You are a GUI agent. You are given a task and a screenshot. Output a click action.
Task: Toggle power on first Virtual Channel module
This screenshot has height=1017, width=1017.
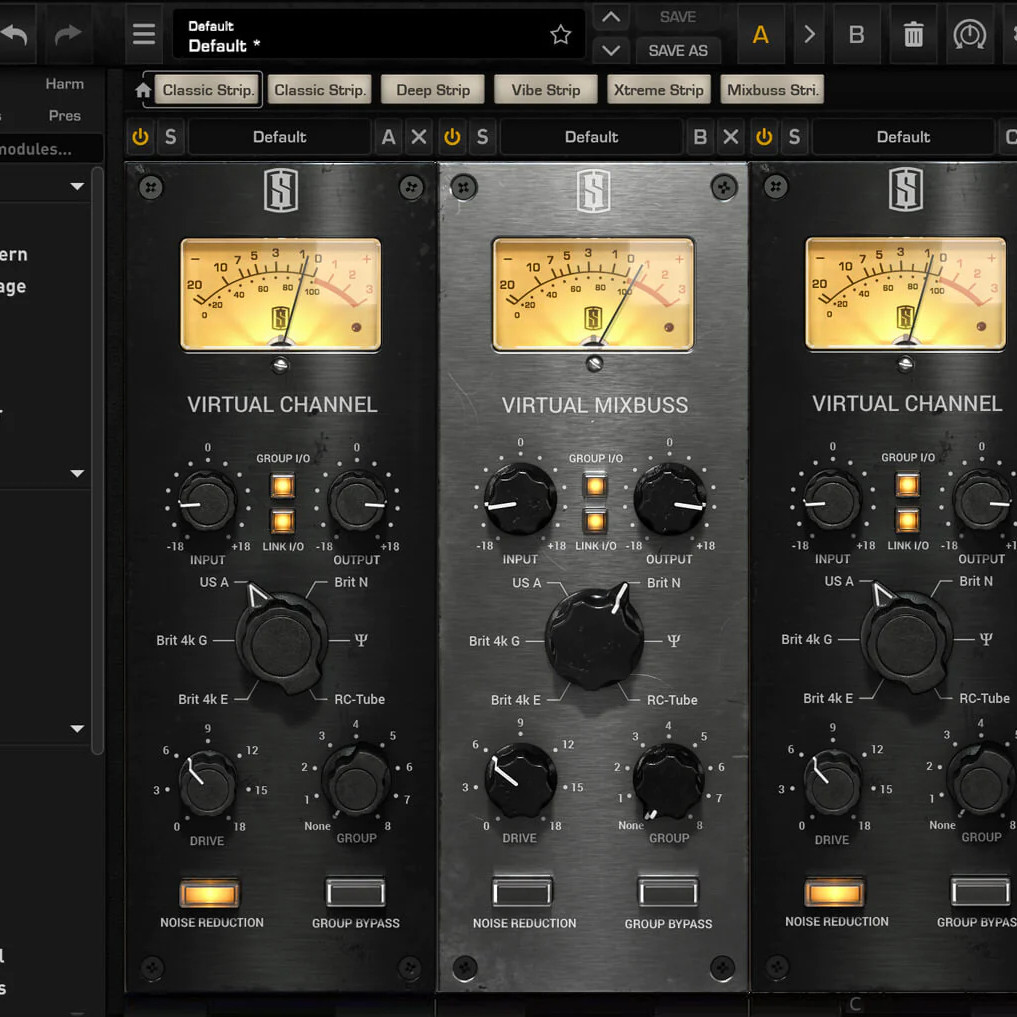140,137
